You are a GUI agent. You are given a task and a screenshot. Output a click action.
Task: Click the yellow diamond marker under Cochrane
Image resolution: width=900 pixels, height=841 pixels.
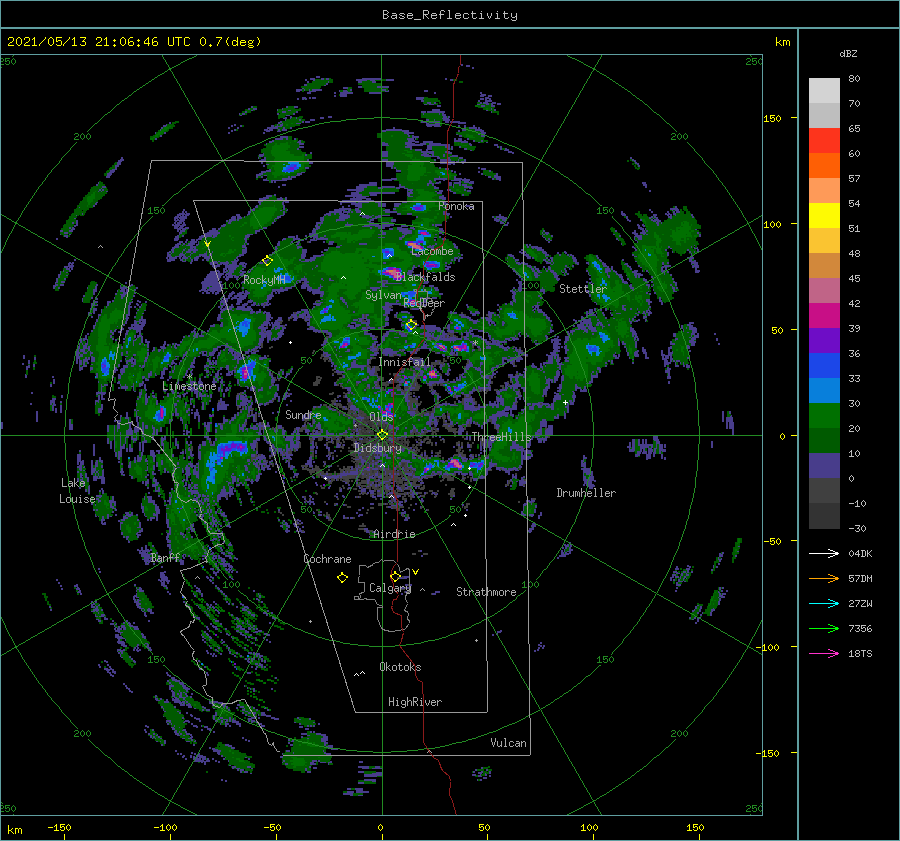pyautogui.click(x=342, y=578)
